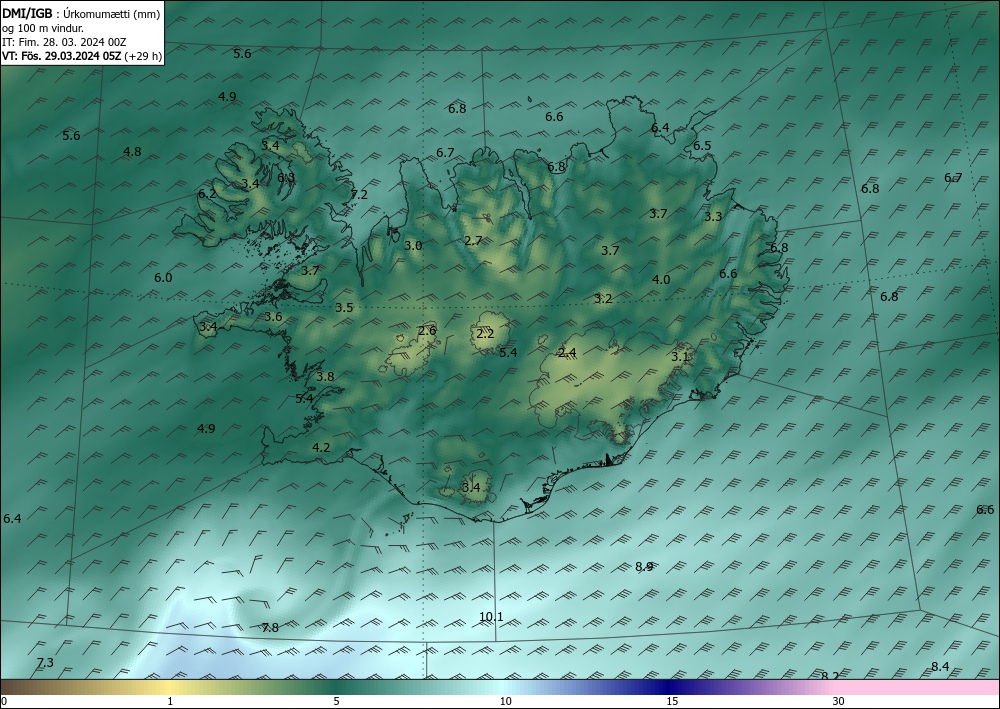The image size is (1000, 709).
Task: Click the 'og 100 m vindur.' subtitle line
Action: (43, 28)
